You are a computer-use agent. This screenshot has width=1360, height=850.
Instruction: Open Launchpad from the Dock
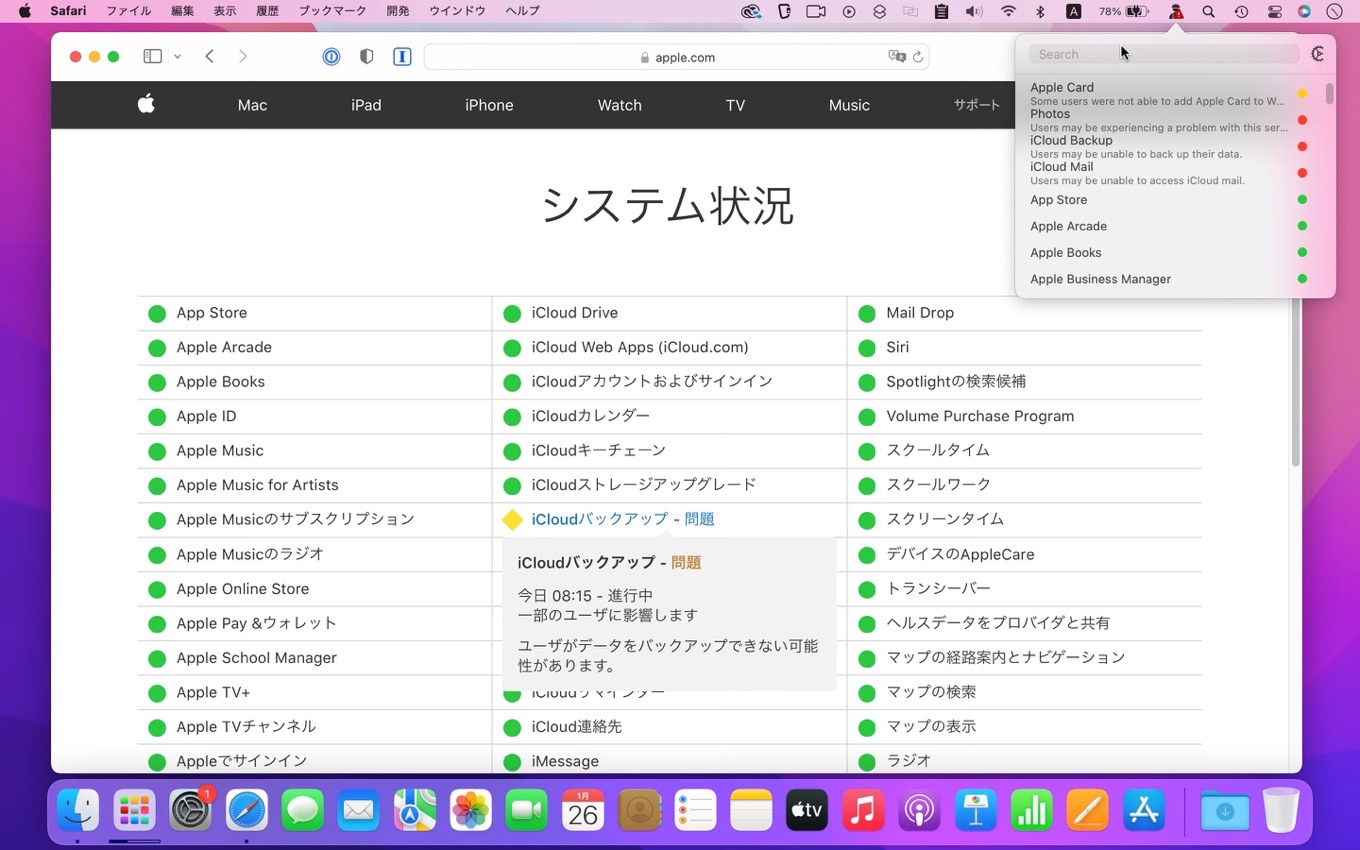click(x=134, y=810)
